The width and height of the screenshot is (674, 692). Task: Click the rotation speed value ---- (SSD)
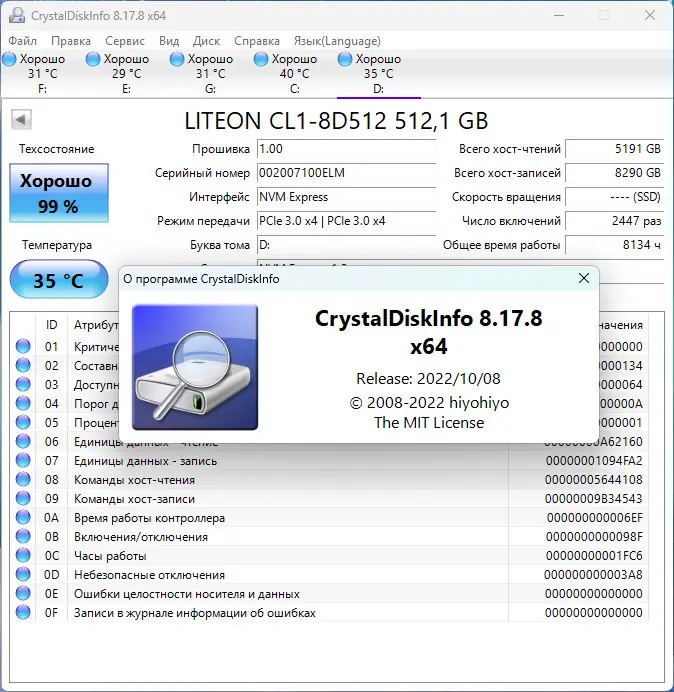point(614,197)
